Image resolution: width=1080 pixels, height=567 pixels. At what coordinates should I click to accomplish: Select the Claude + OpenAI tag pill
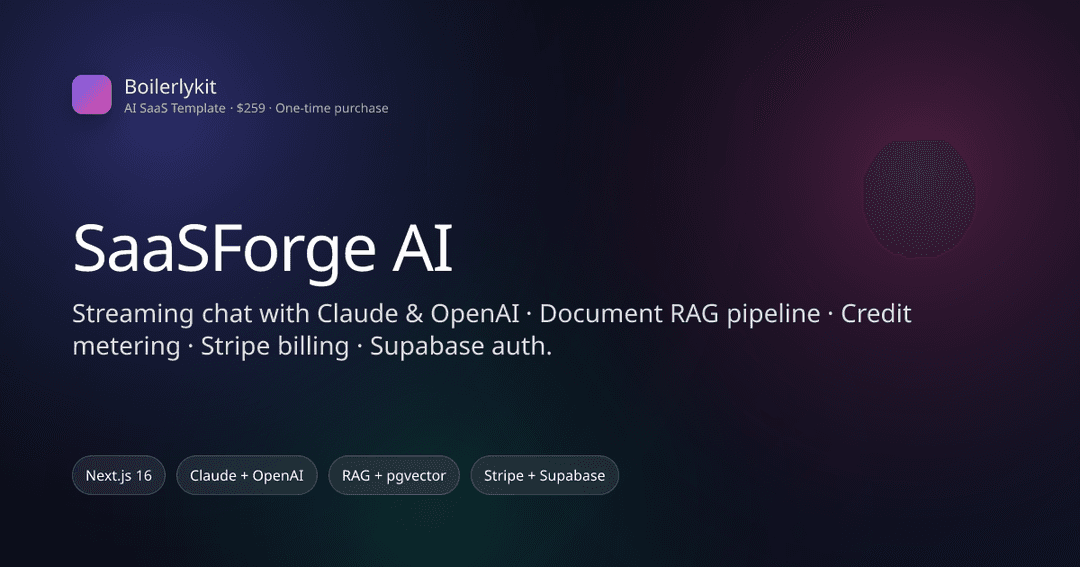[247, 475]
